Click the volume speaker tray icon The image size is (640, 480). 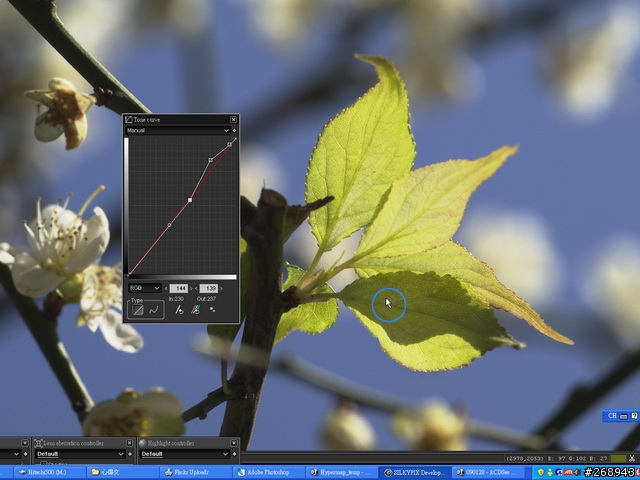(577, 473)
